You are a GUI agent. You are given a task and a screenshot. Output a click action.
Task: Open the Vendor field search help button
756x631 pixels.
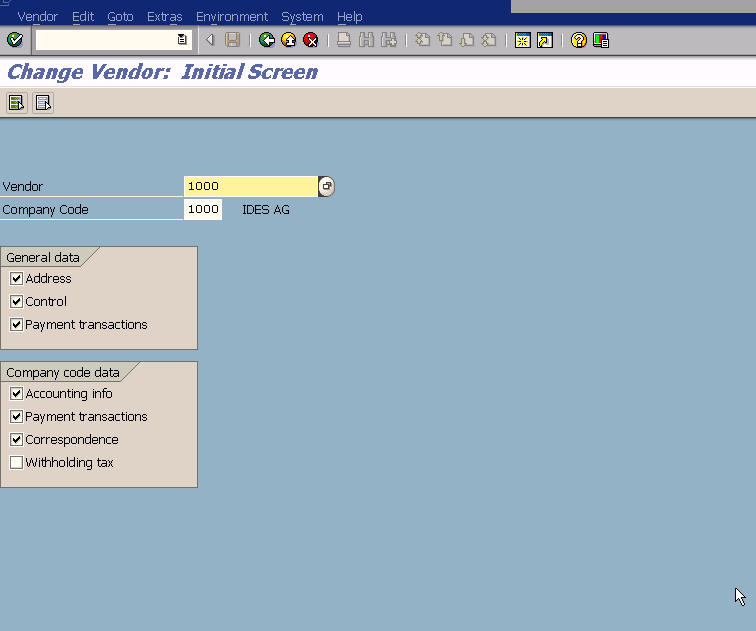click(x=326, y=186)
